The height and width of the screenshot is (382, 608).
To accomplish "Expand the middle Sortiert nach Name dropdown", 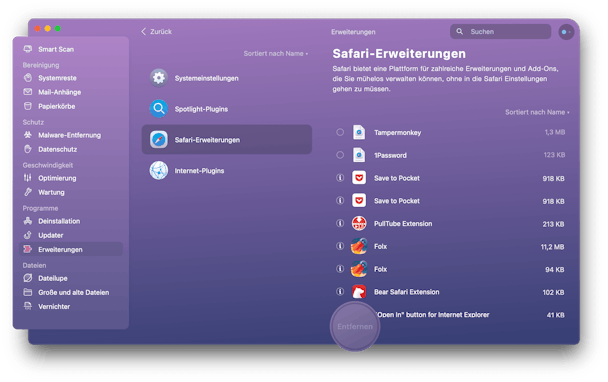I will tap(276, 54).
